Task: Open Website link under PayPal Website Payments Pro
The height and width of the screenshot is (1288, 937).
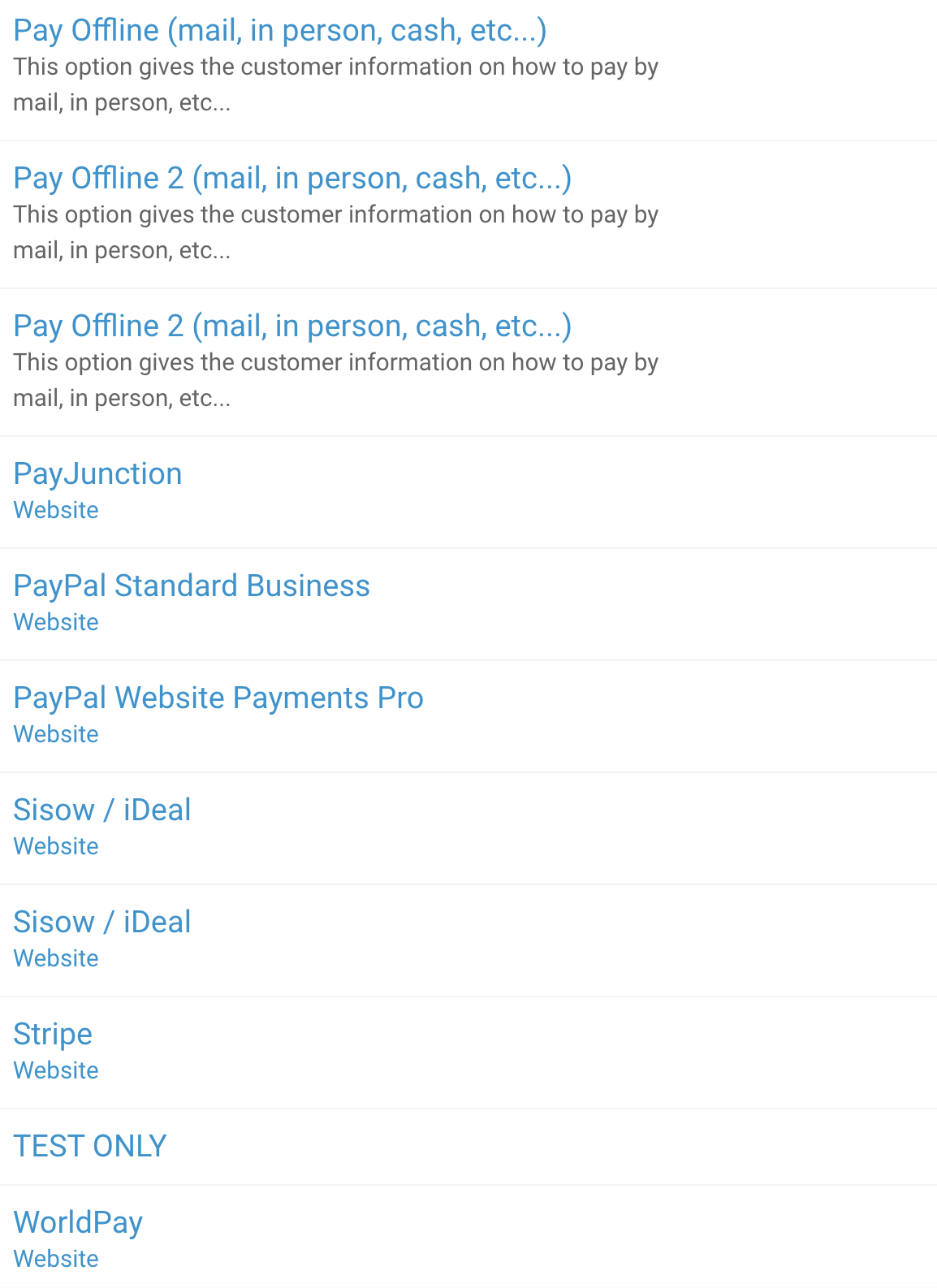Action: (56, 734)
